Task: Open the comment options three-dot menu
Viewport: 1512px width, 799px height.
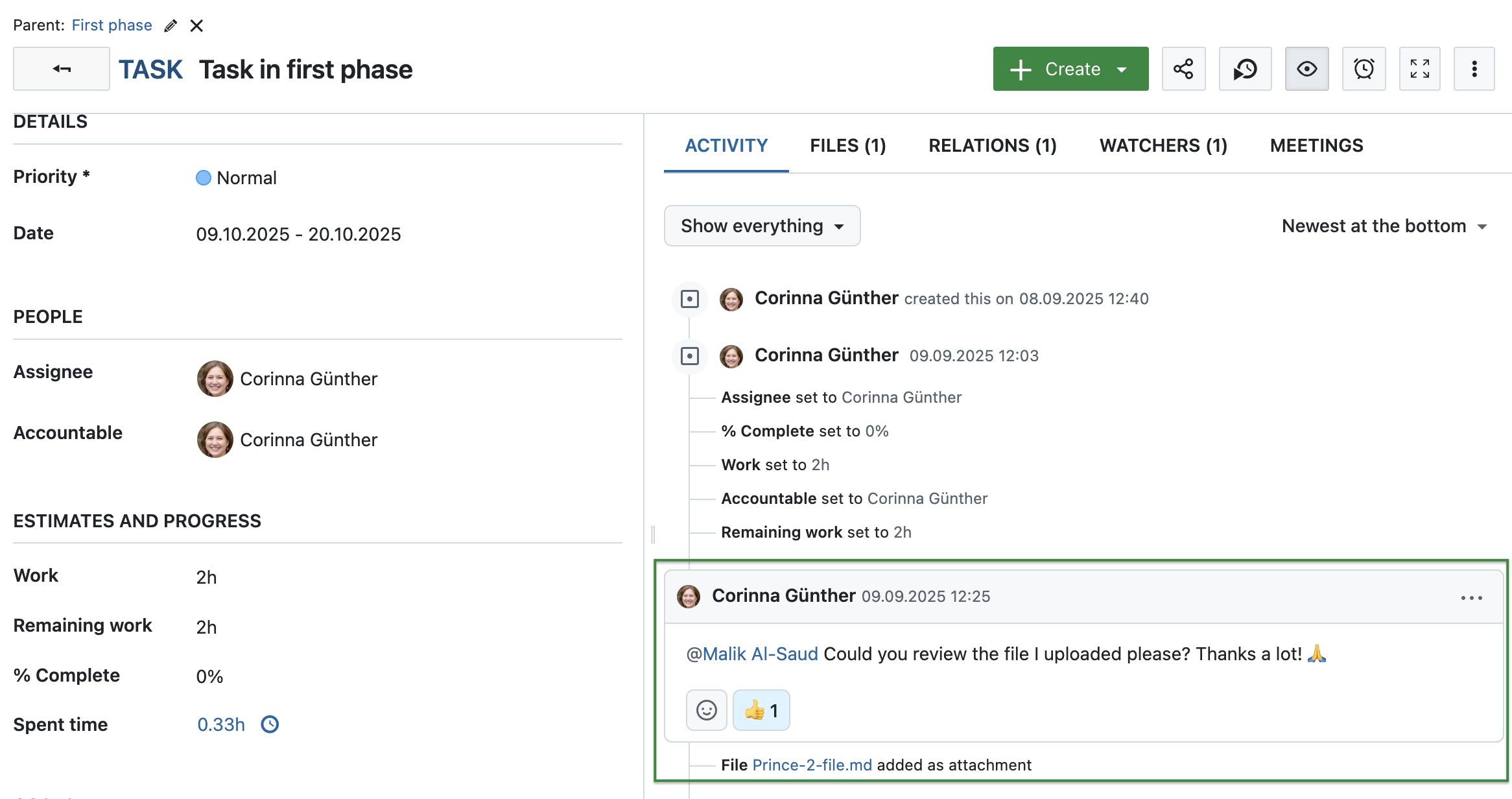Action: 1470,597
